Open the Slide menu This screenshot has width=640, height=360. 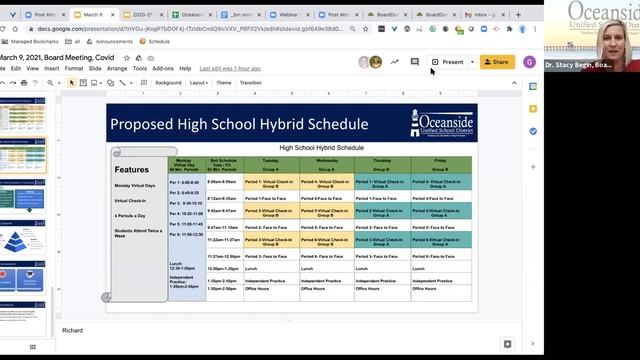coord(95,69)
